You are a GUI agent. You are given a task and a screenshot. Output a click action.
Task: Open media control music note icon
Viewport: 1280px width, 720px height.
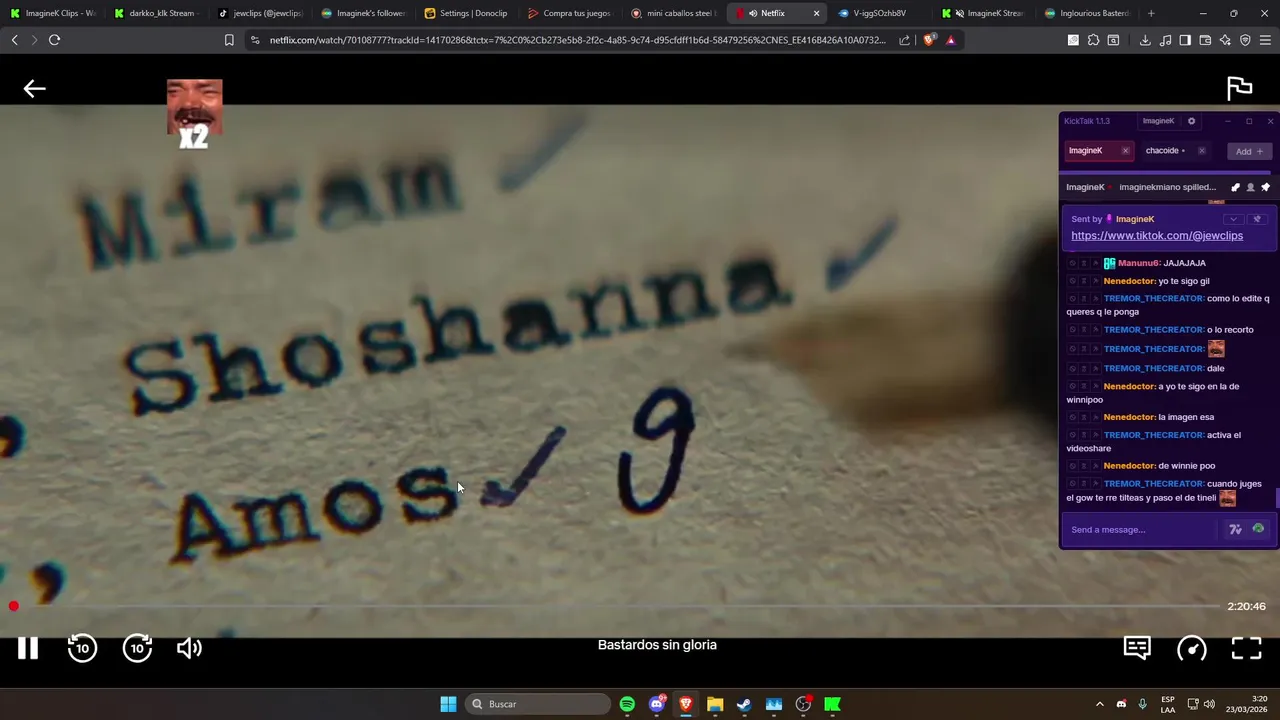coord(1166,40)
